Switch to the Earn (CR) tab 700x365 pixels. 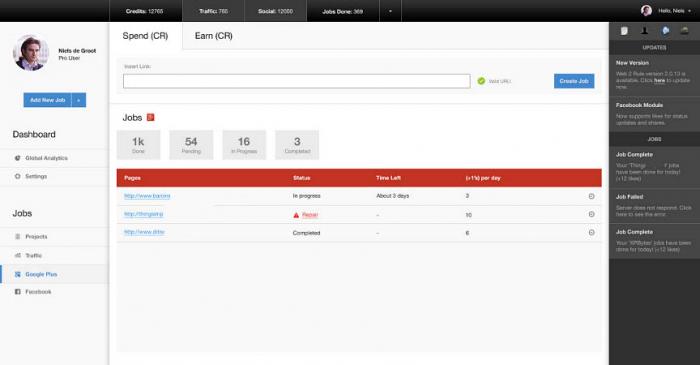click(x=213, y=36)
